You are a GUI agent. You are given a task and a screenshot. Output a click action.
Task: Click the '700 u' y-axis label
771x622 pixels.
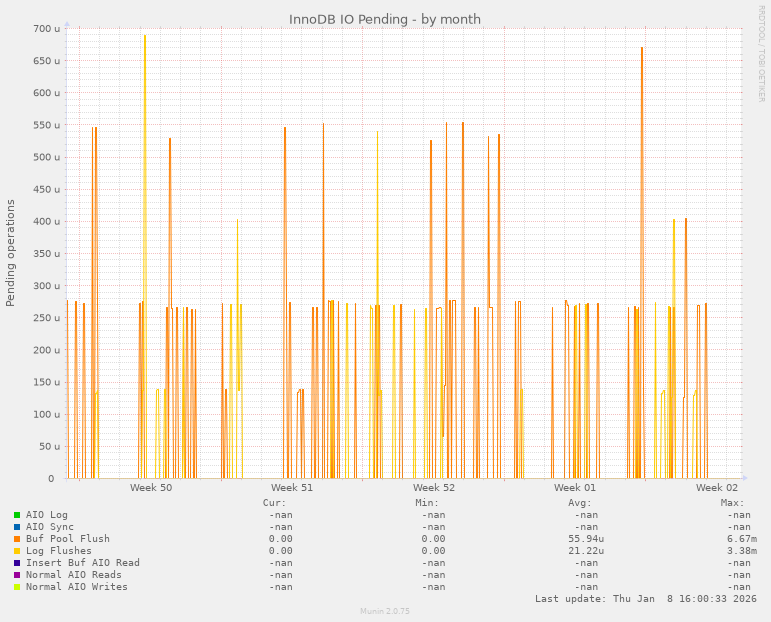tap(47, 29)
